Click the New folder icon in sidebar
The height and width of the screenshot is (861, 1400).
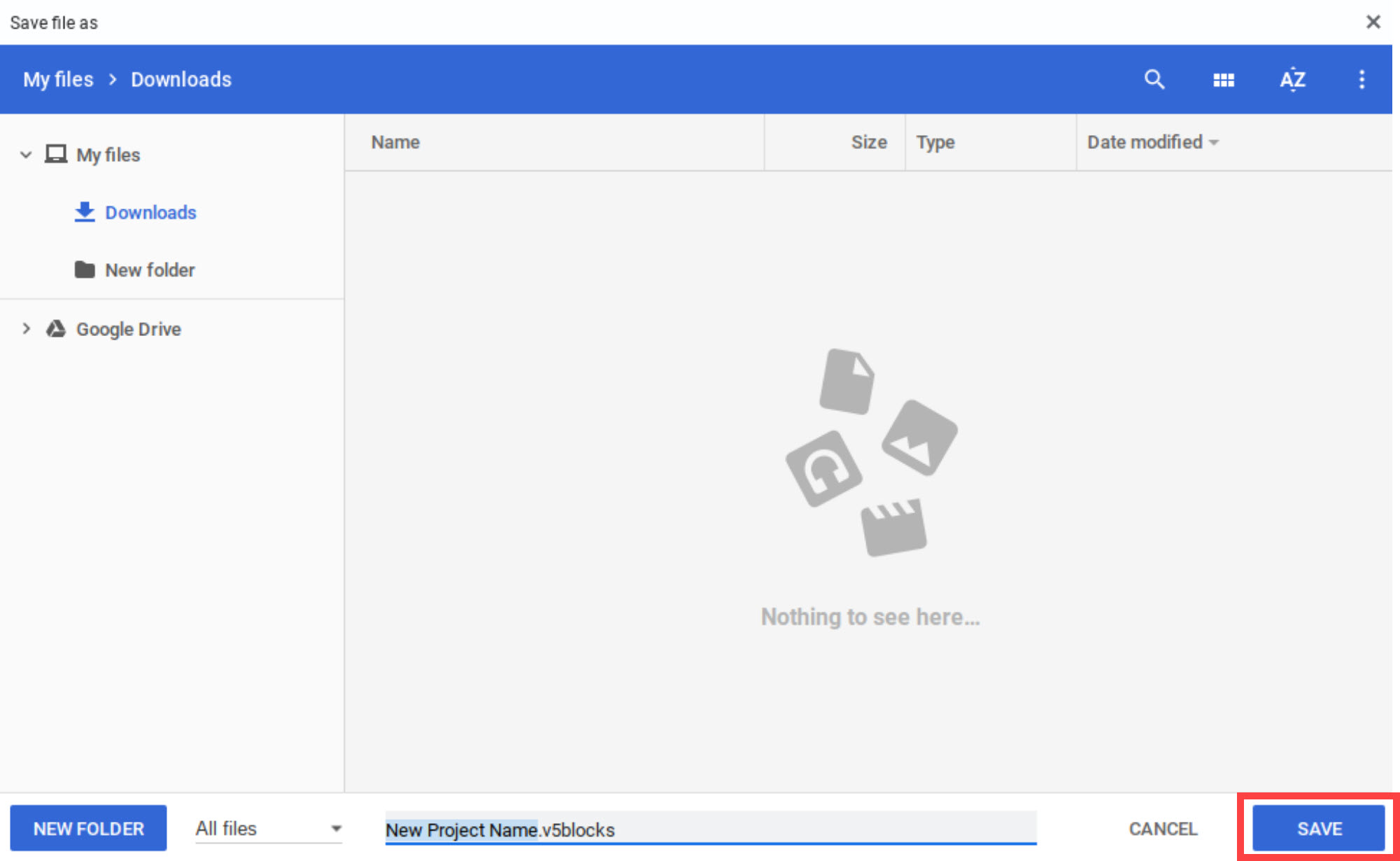[85, 269]
